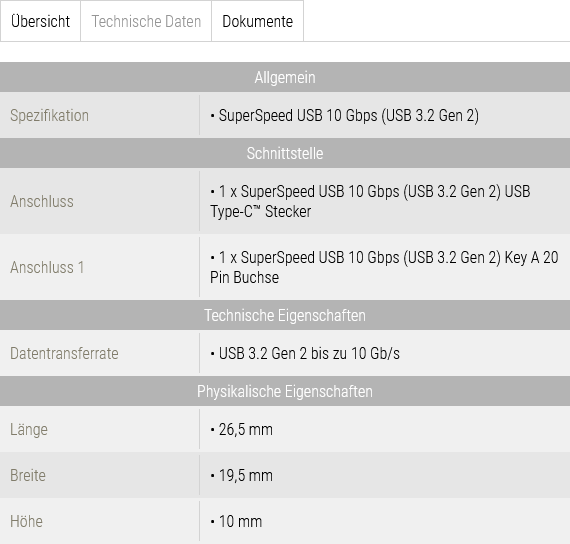Click the Höhe row label
Image resolution: width=570 pixels, height=544 pixels.
pos(26,521)
